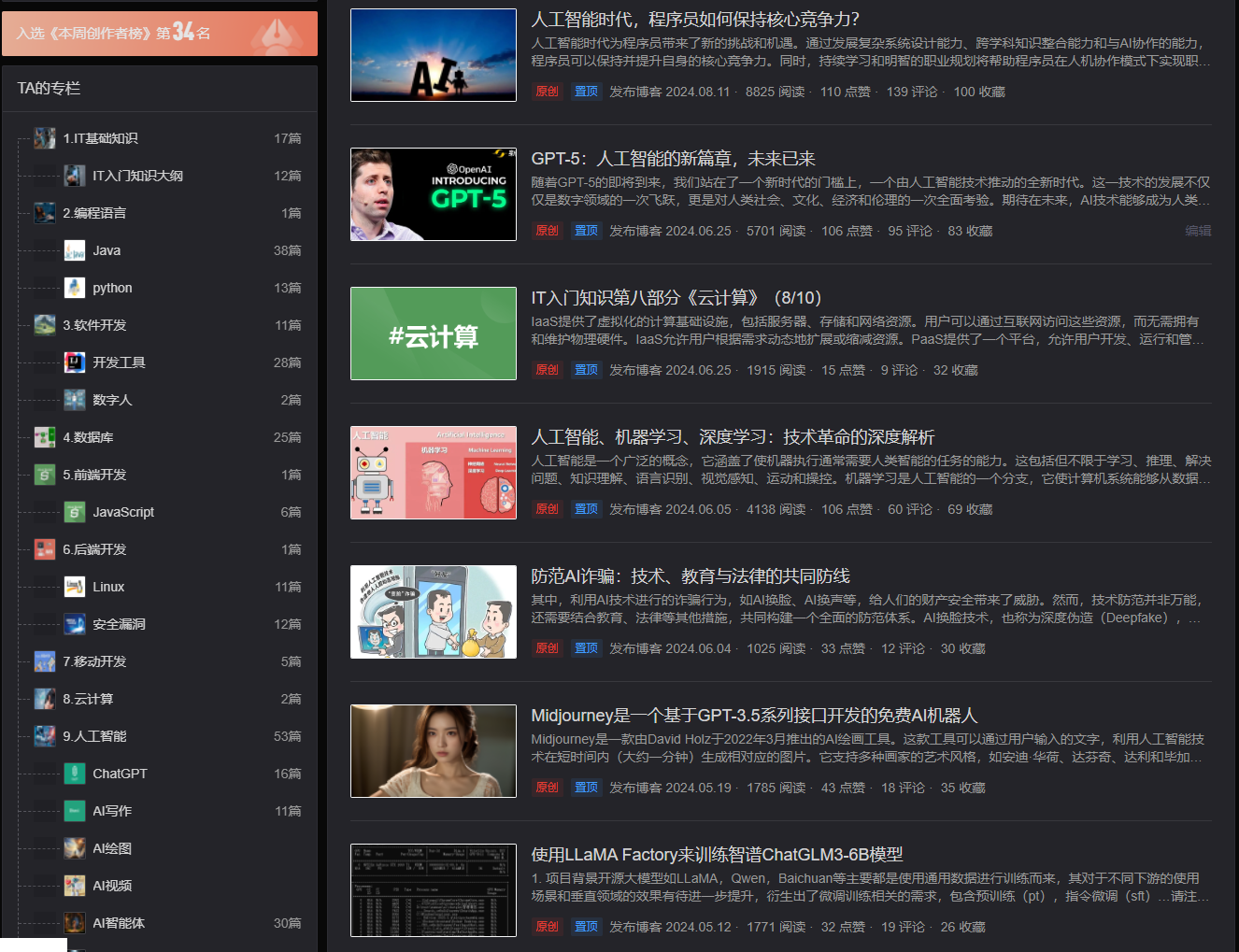The width and height of the screenshot is (1239, 952).
Task: Open the python column link
Action: tap(112, 288)
